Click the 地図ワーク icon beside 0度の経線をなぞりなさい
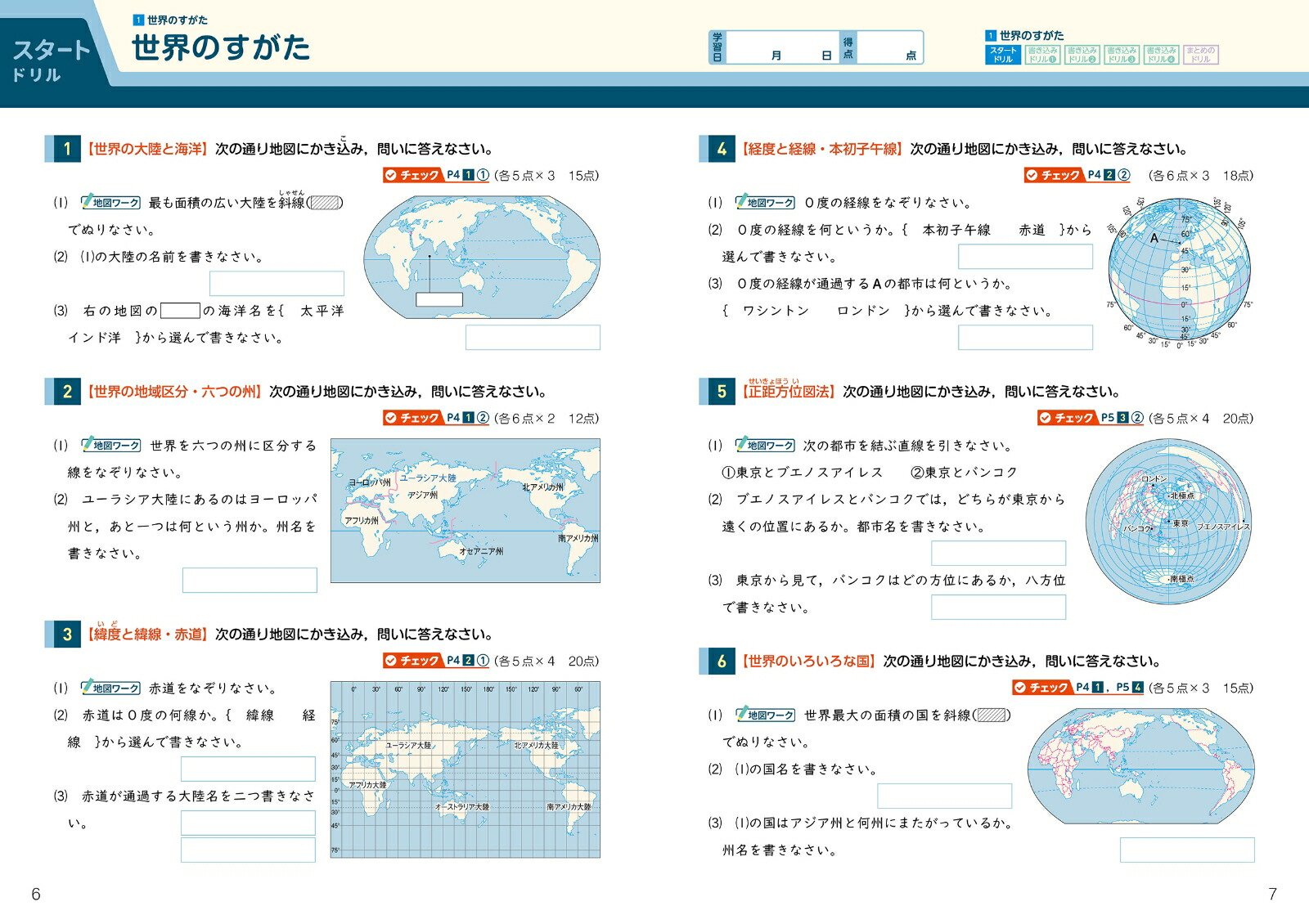The height and width of the screenshot is (924, 1309). (x=766, y=202)
